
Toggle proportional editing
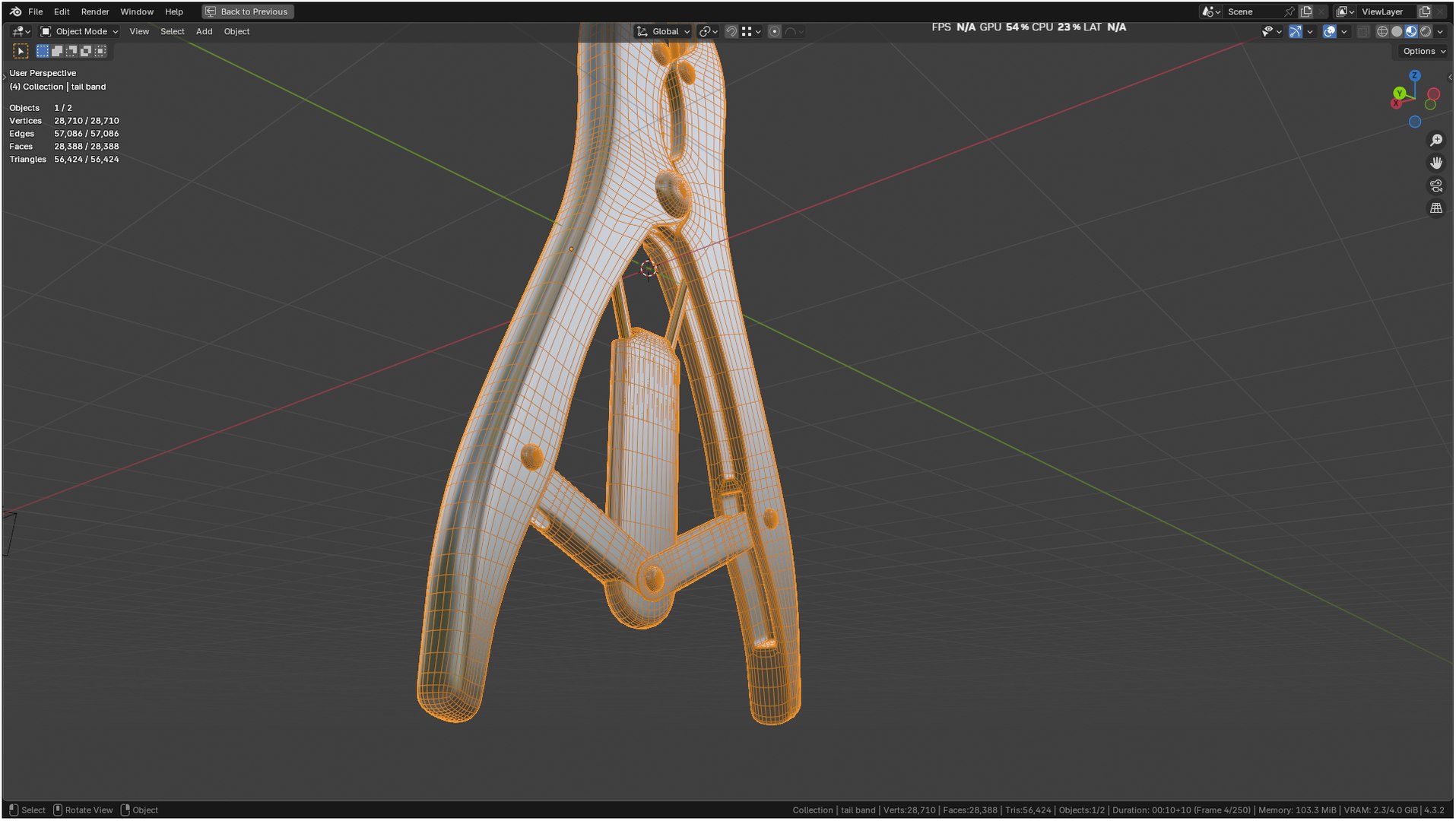(774, 31)
